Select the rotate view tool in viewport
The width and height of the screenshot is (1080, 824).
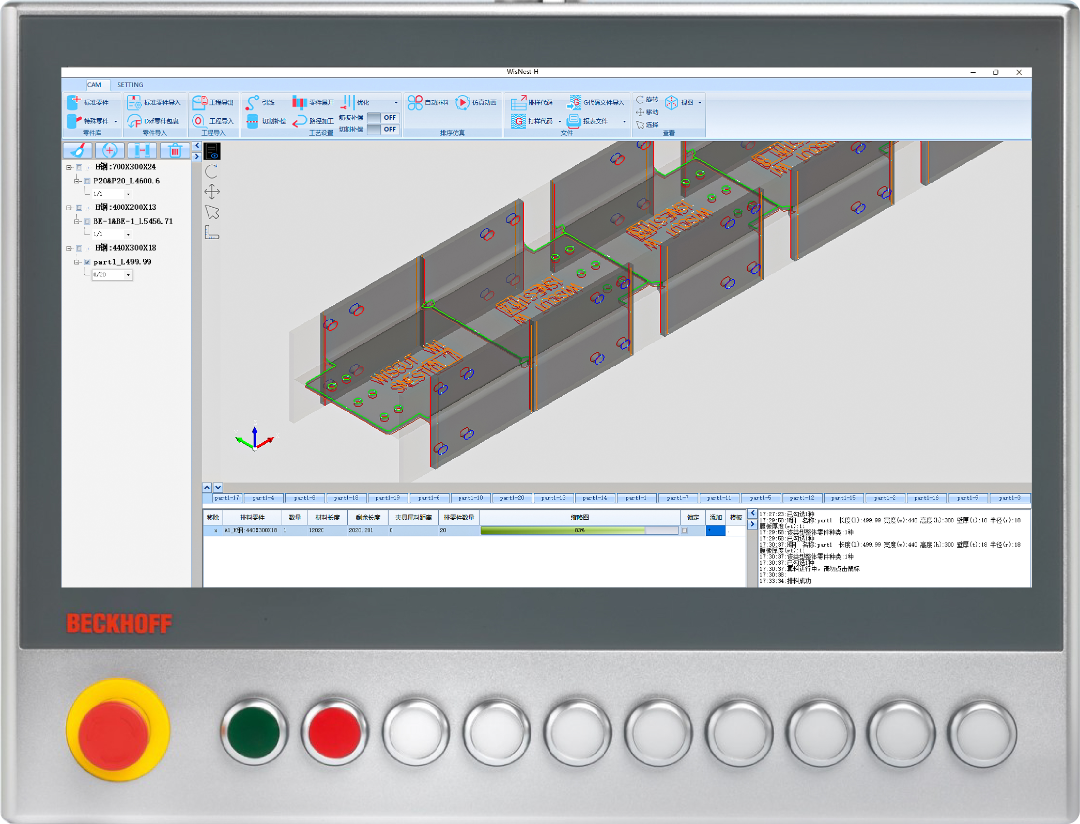pyautogui.click(x=211, y=172)
